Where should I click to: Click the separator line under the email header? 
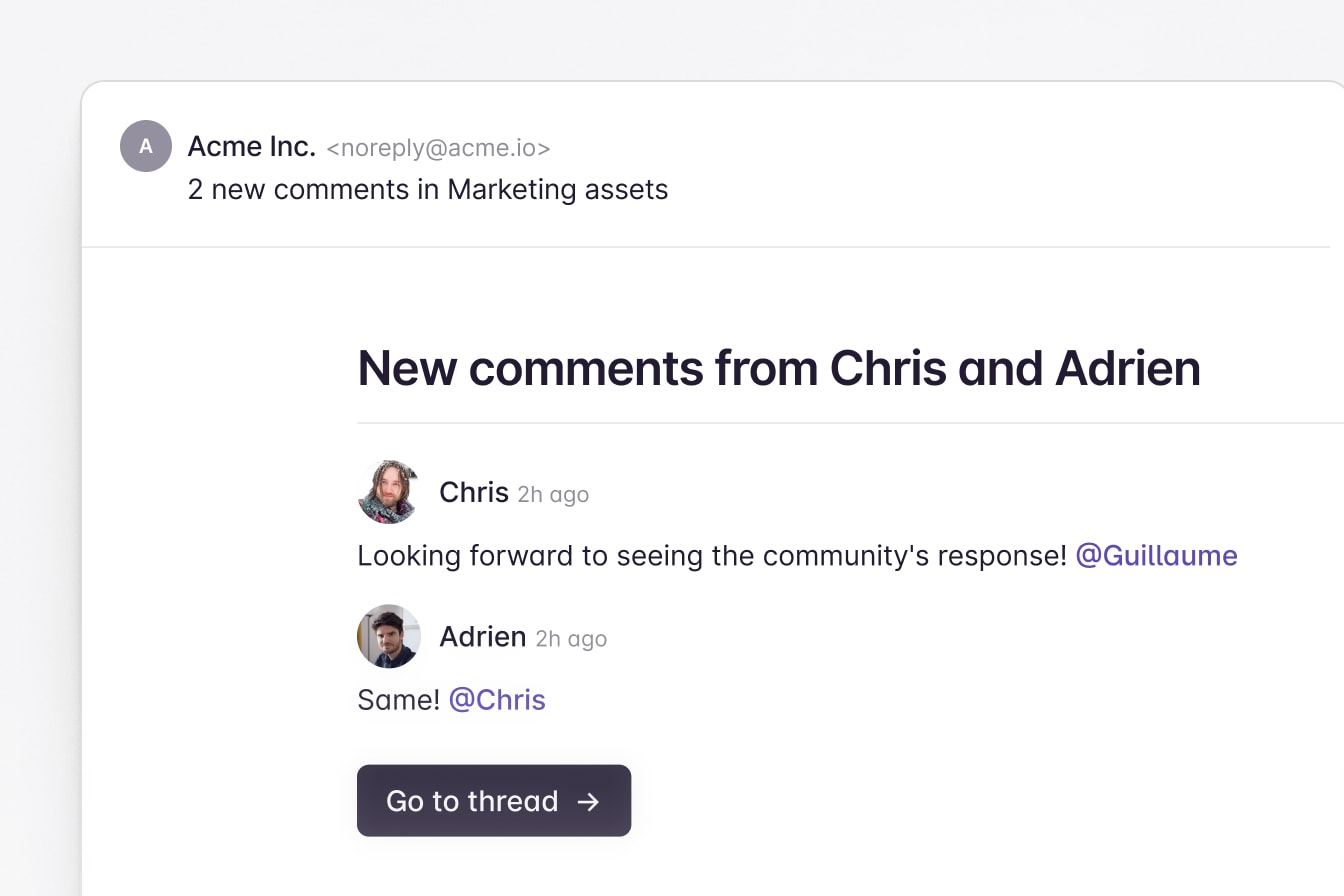click(700, 246)
